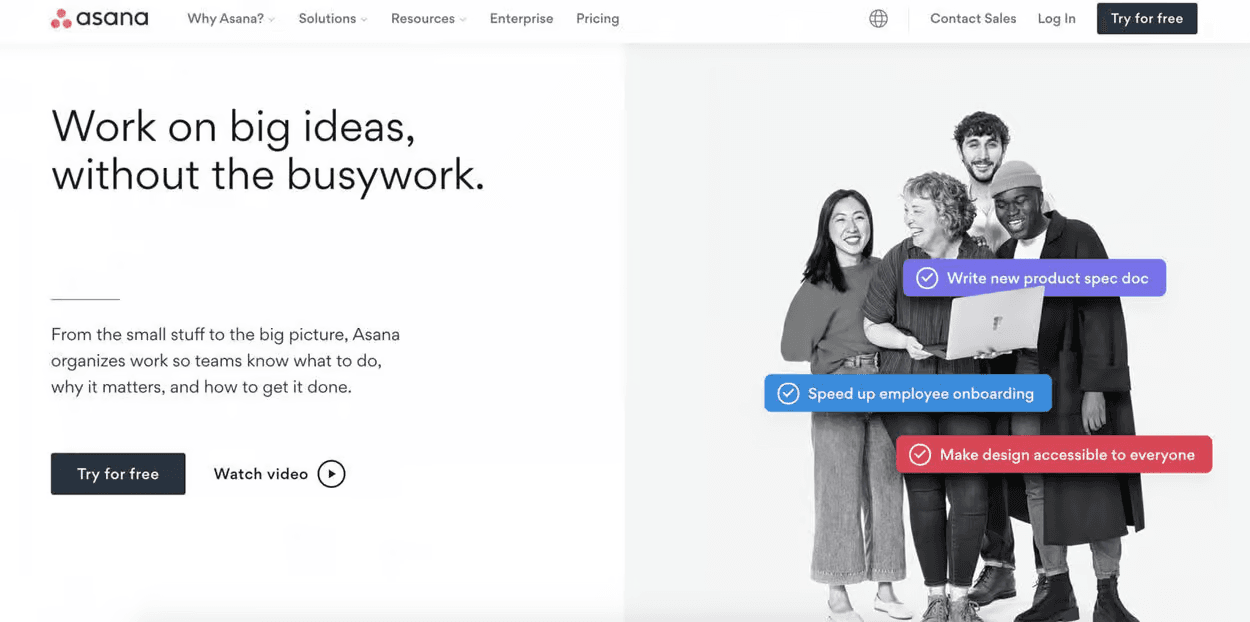
Task: Select the blue Speed up employee onboarding tag
Action: [x=920, y=394]
